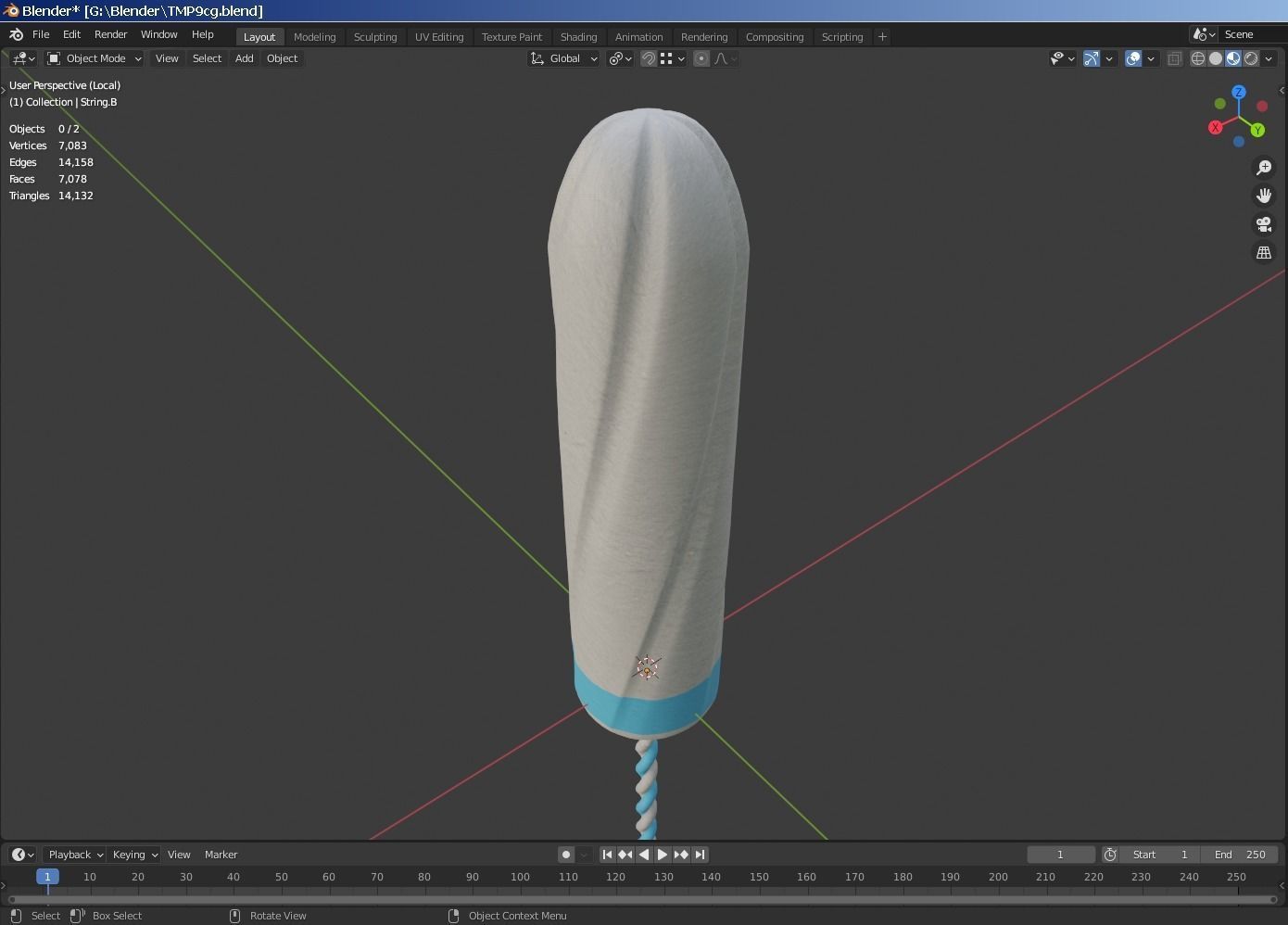Open the Keying popover
The height and width of the screenshot is (925, 1288).
click(134, 855)
